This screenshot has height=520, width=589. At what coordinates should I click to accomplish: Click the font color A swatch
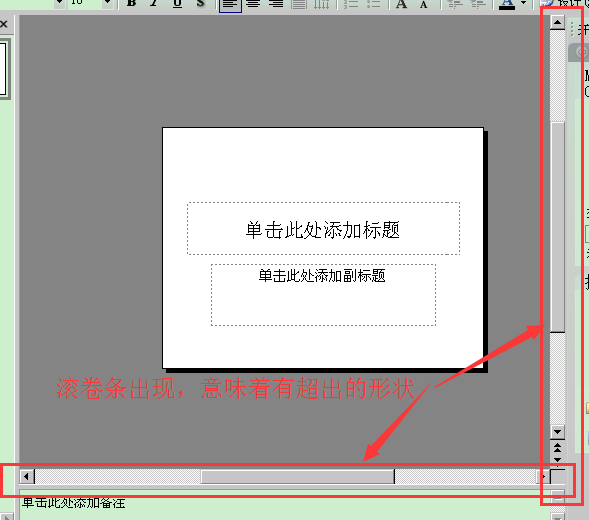(x=507, y=4)
